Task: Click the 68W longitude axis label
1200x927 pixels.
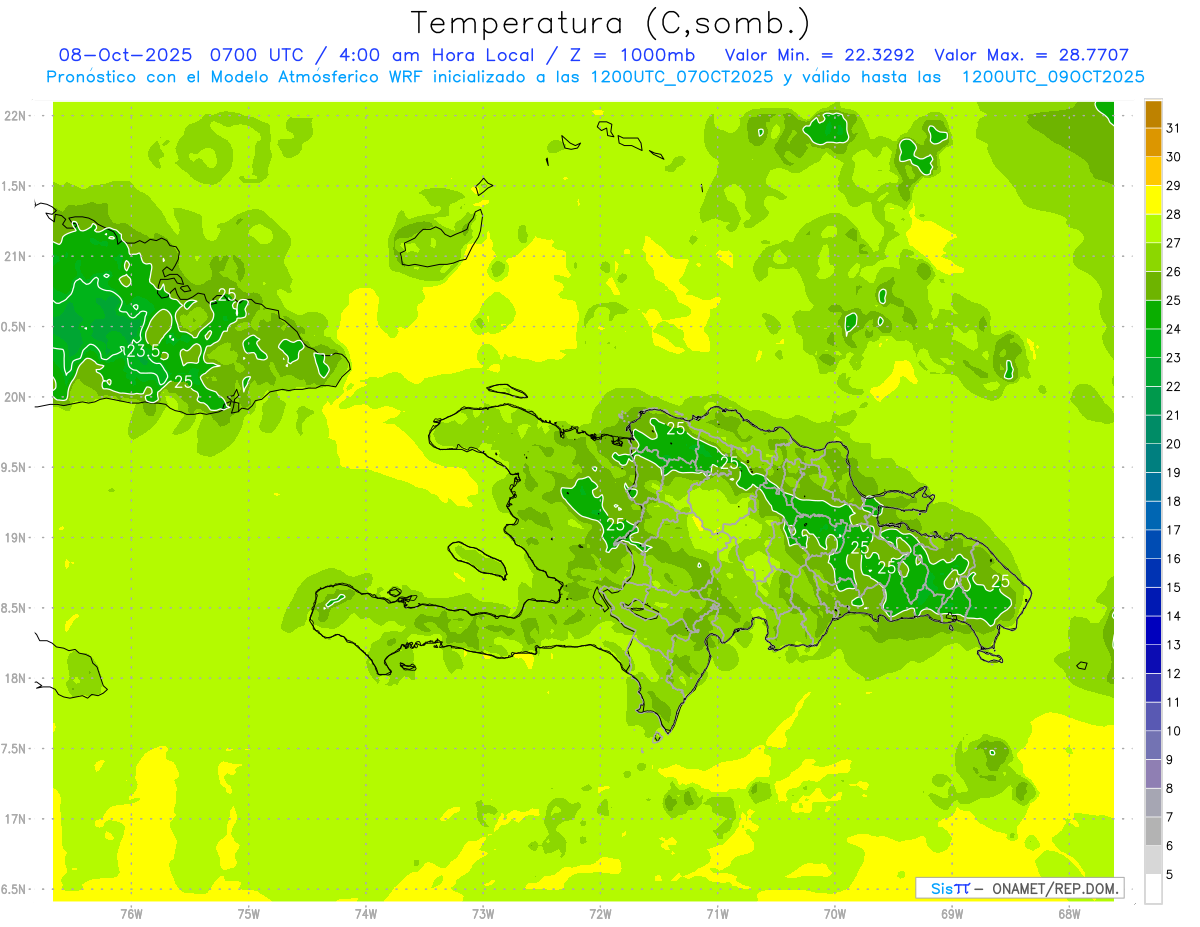Action: 1069,914
